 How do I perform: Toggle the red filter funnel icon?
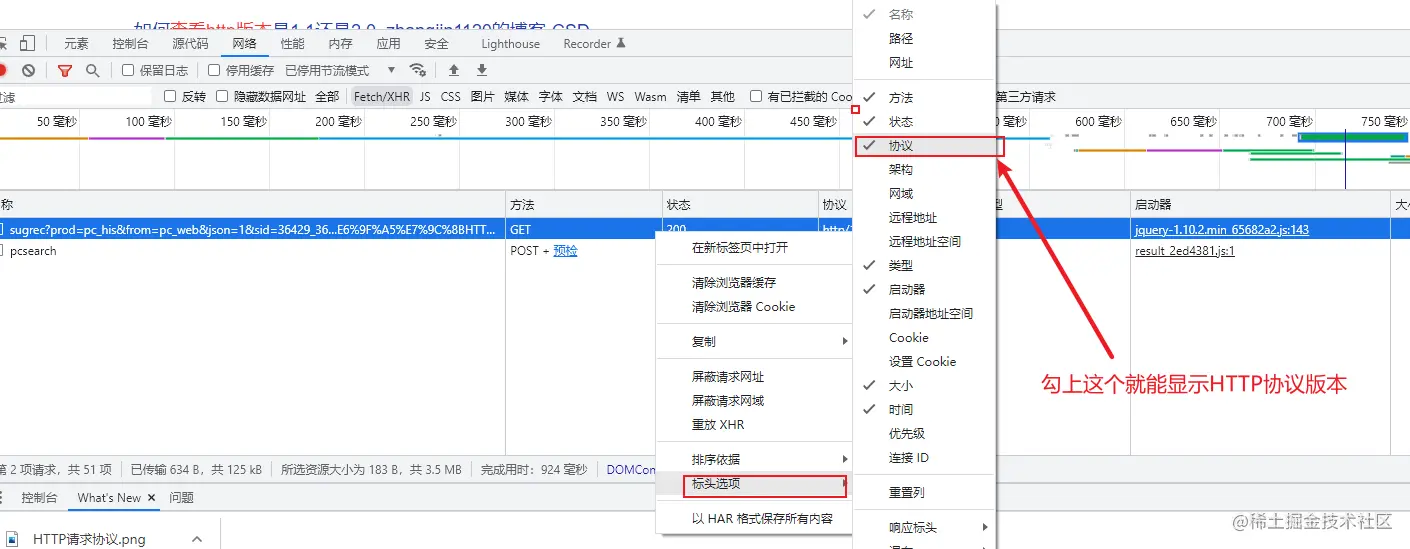[x=65, y=70]
